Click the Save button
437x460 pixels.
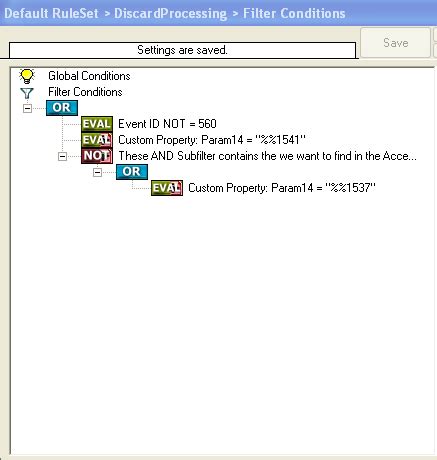point(395,43)
